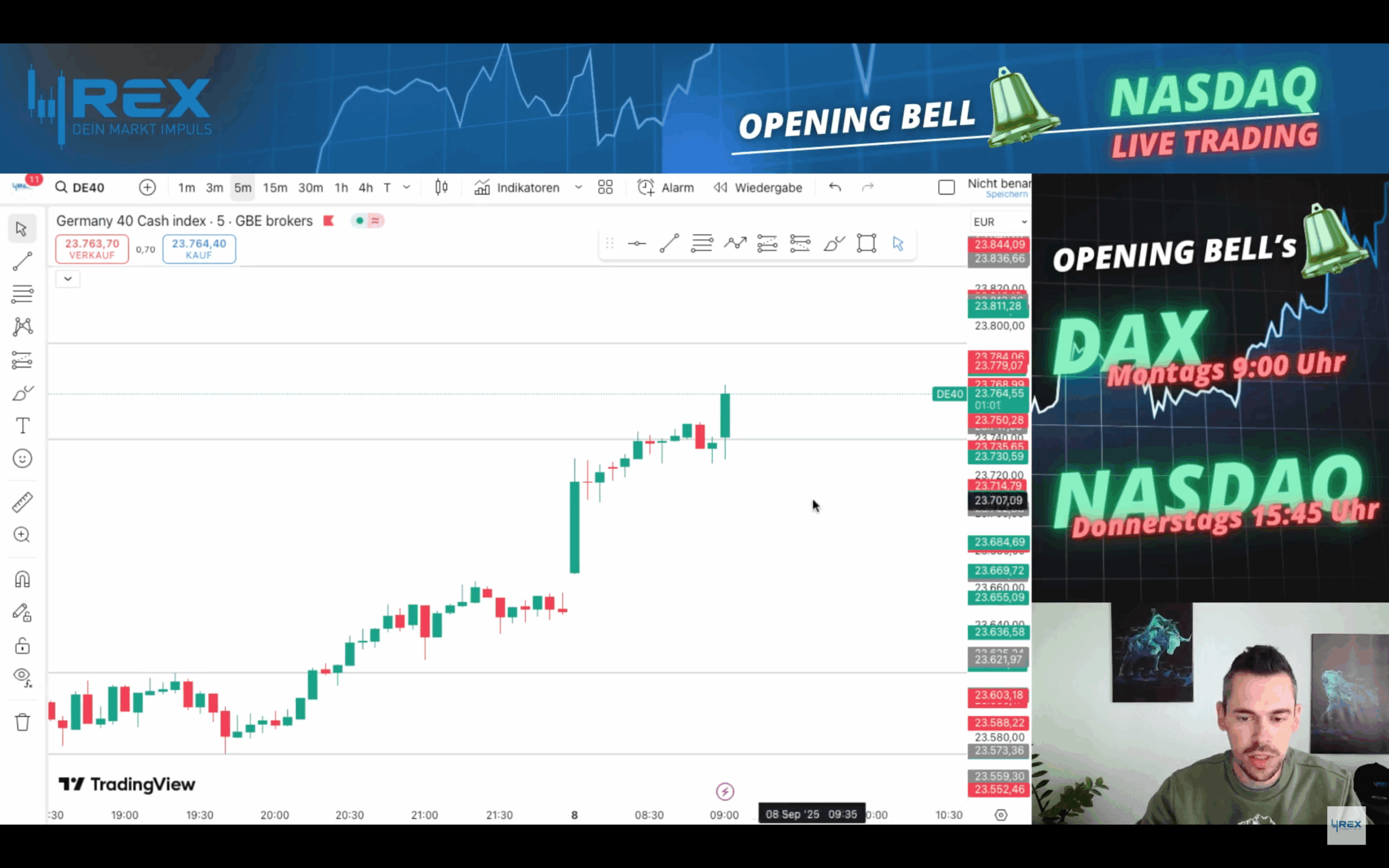Open symbol search DE40
Image resolution: width=1389 pixels, height=868 pixels.
80,188
